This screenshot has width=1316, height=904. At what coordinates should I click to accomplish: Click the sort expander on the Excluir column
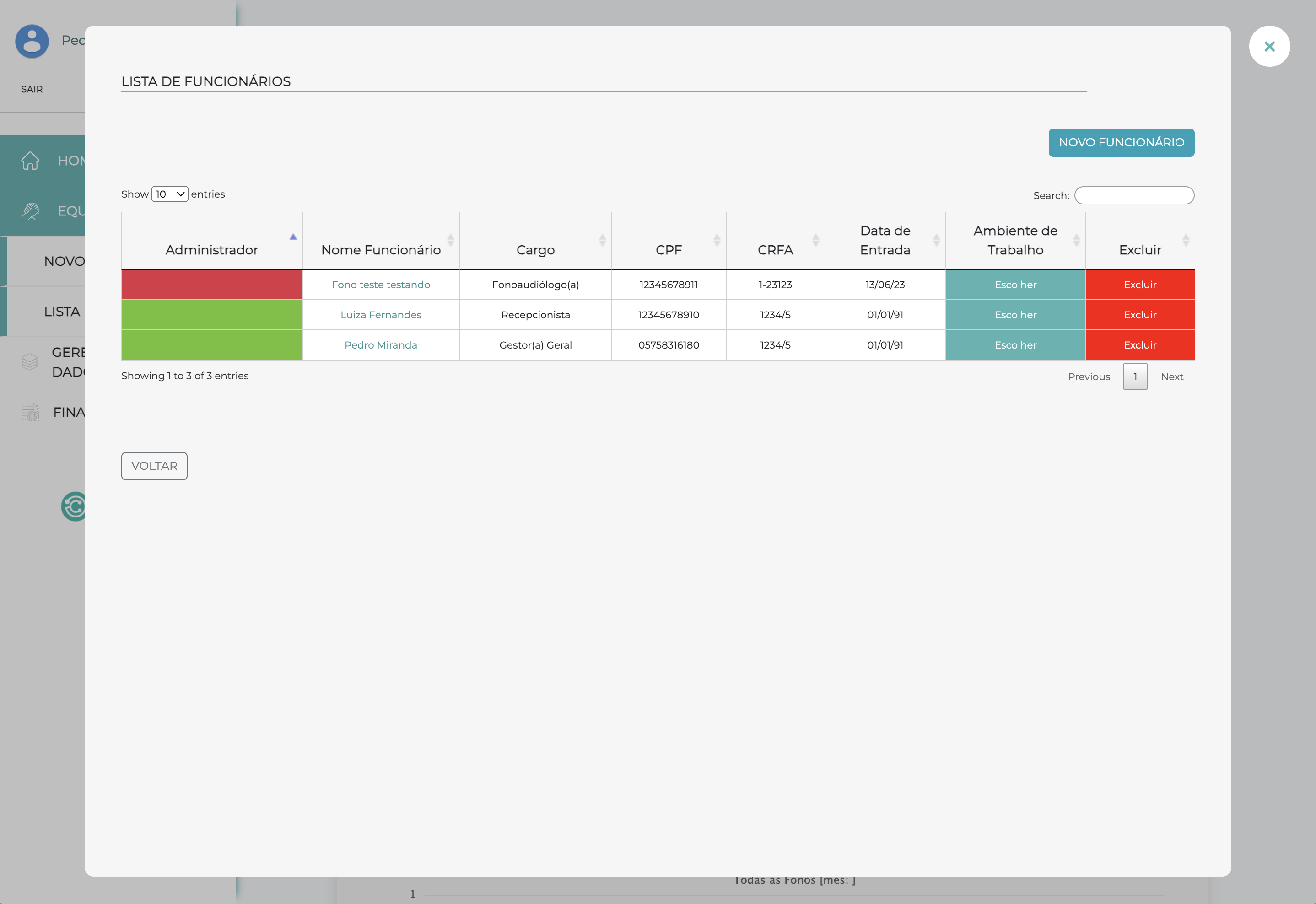pyautogui.click(x=1185, y=240)
